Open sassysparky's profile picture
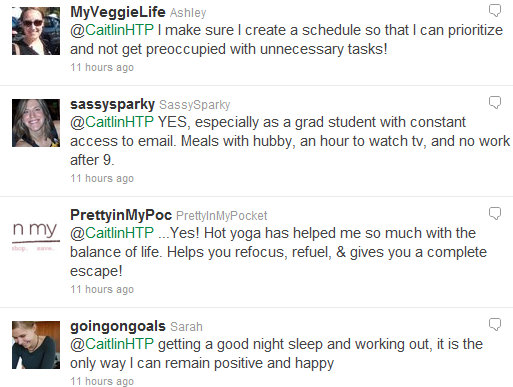 coord(36,123)
